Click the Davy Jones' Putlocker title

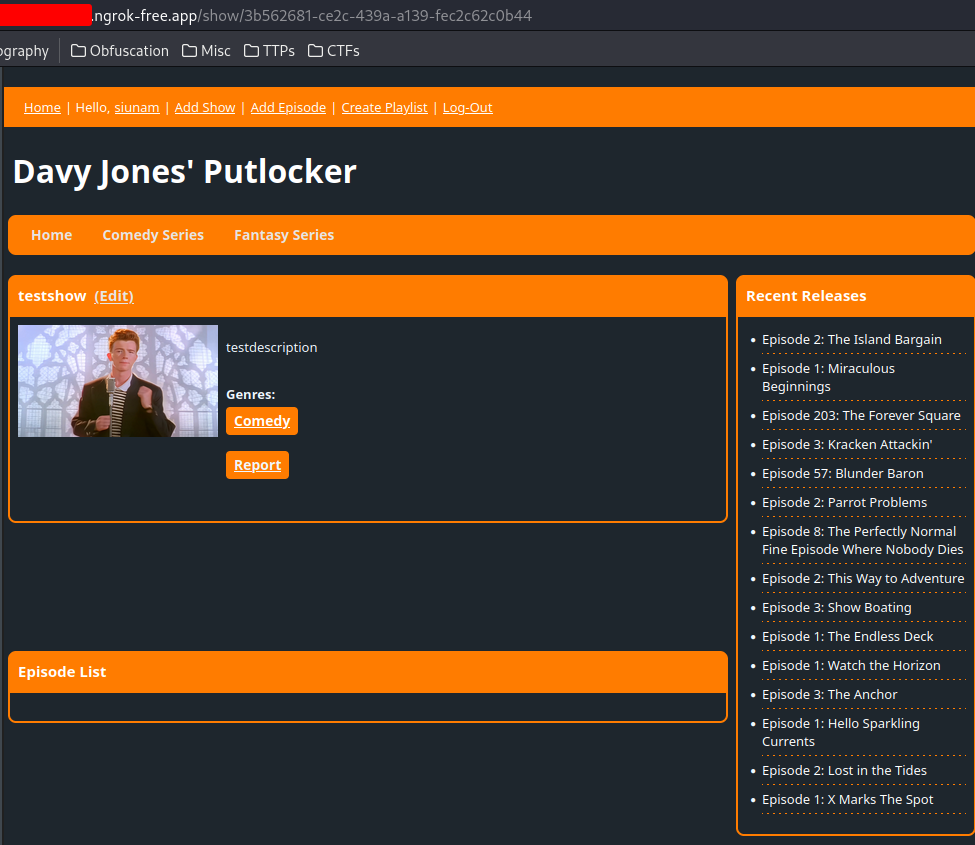[x=185, y=172]
